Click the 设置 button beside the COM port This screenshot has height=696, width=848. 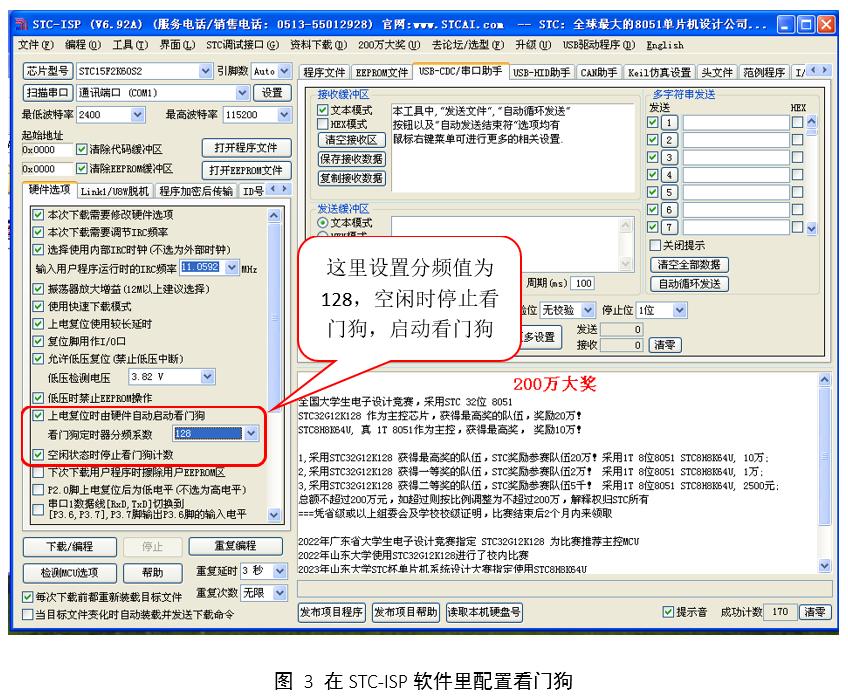tap(272, 92)
